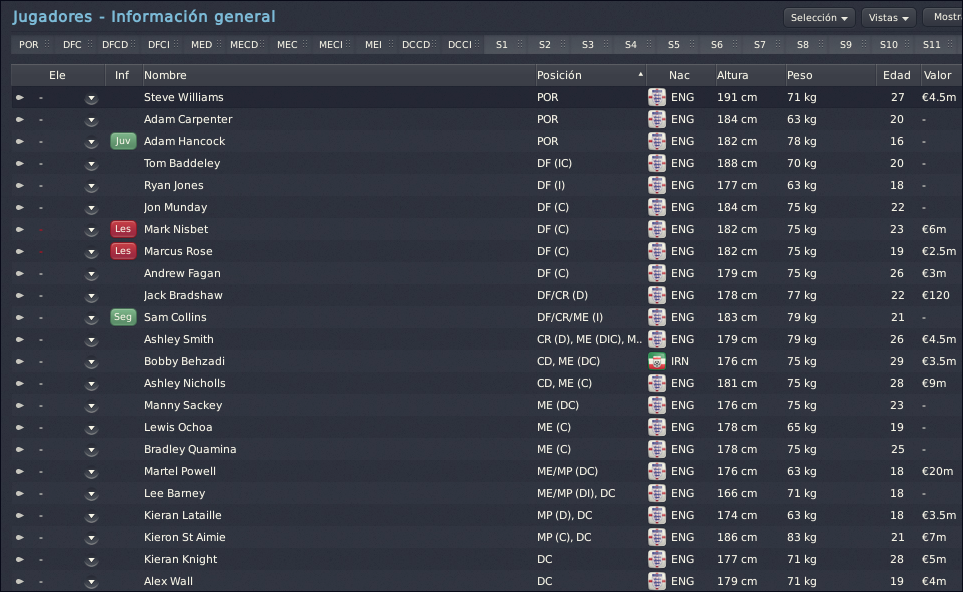Click Bobby Behzadi's Iran flag icon
Image resolution: width=963 pixels, height=592 pixels.
tap(657, 361)
